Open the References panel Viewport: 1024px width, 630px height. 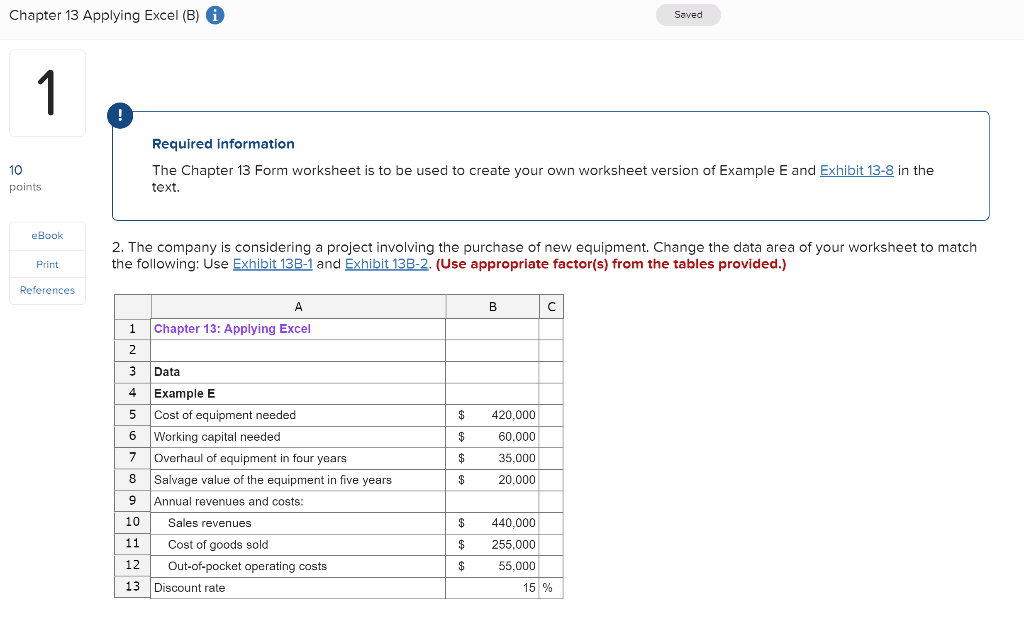[46, 290]
